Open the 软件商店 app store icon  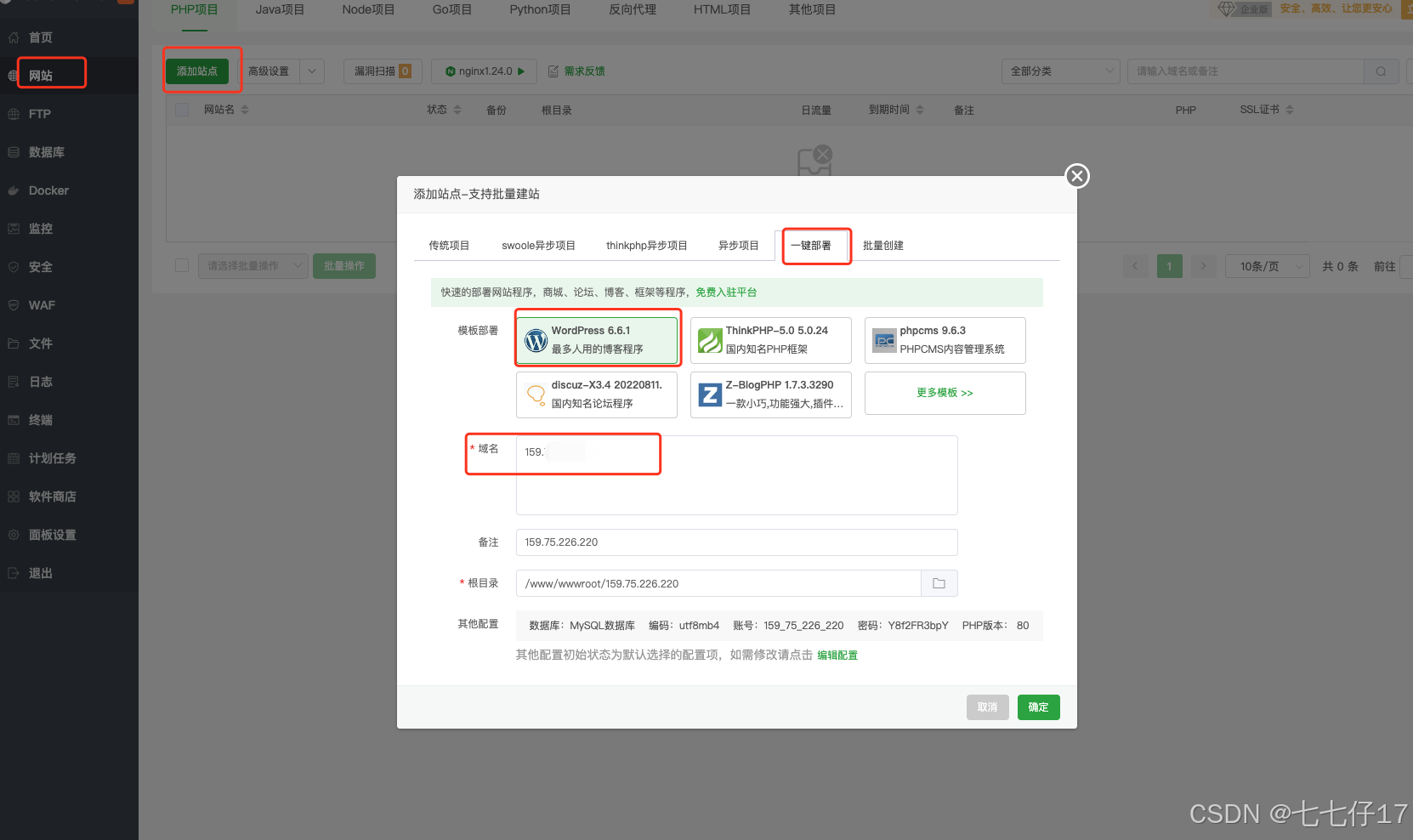point(14,497)
